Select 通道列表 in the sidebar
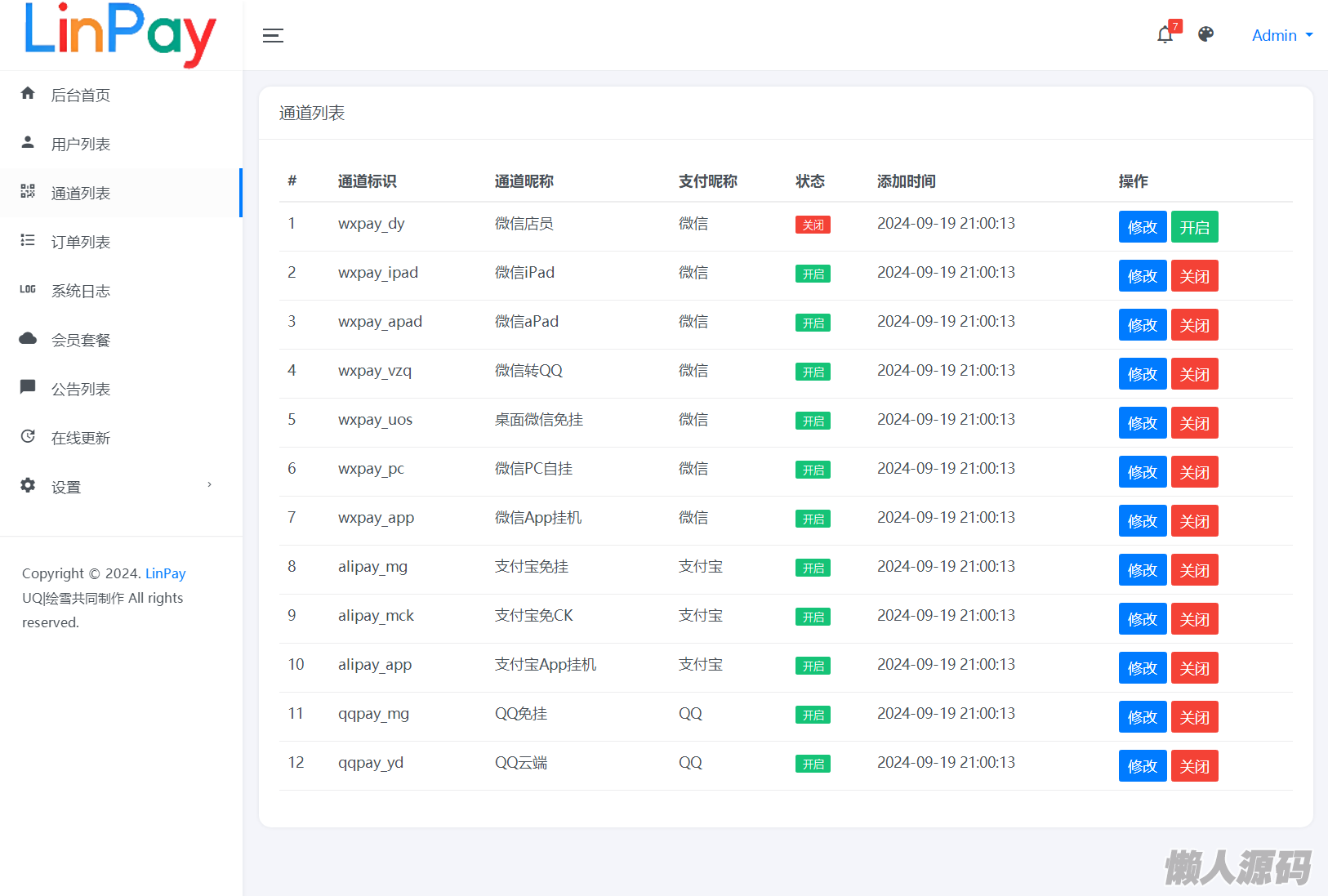Viewport: 1328px width, 896px height. coord(81,194)
